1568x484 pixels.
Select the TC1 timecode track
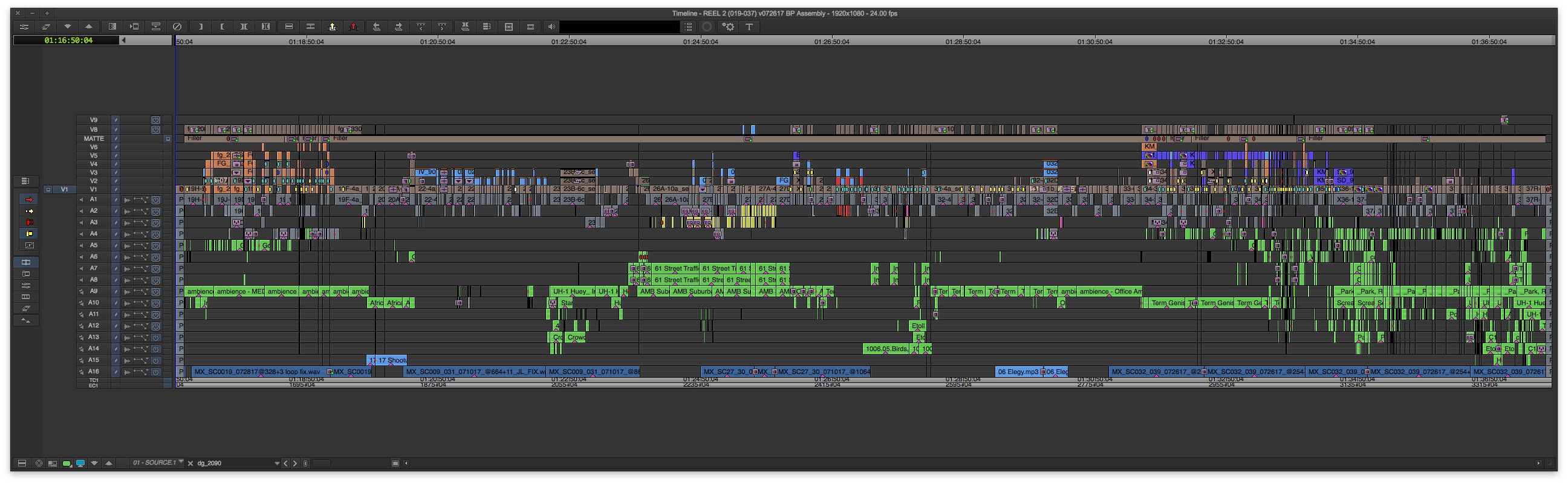(94, 381)
